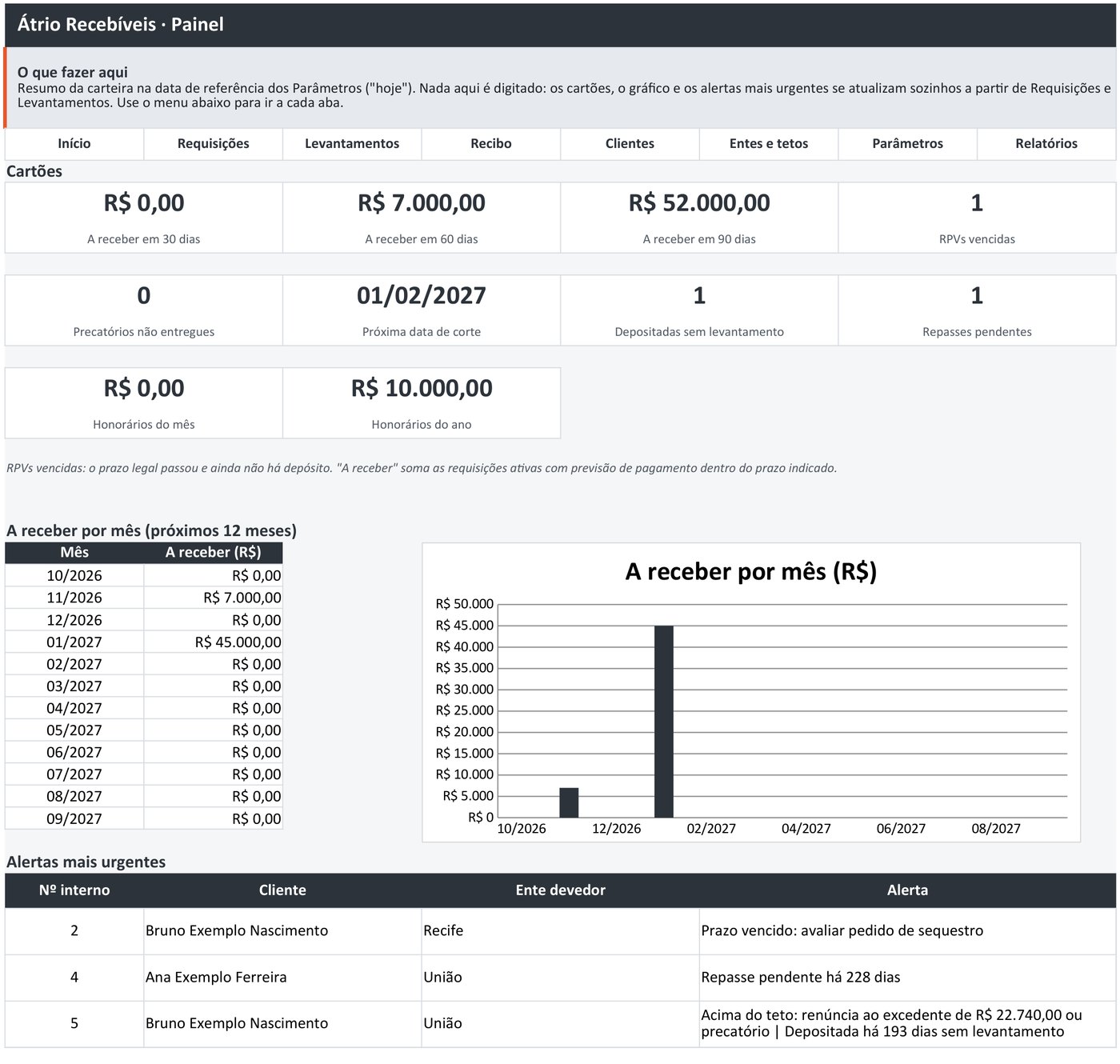
Task: Click the 'Ente devedor' column header
Action: point(561,890)
